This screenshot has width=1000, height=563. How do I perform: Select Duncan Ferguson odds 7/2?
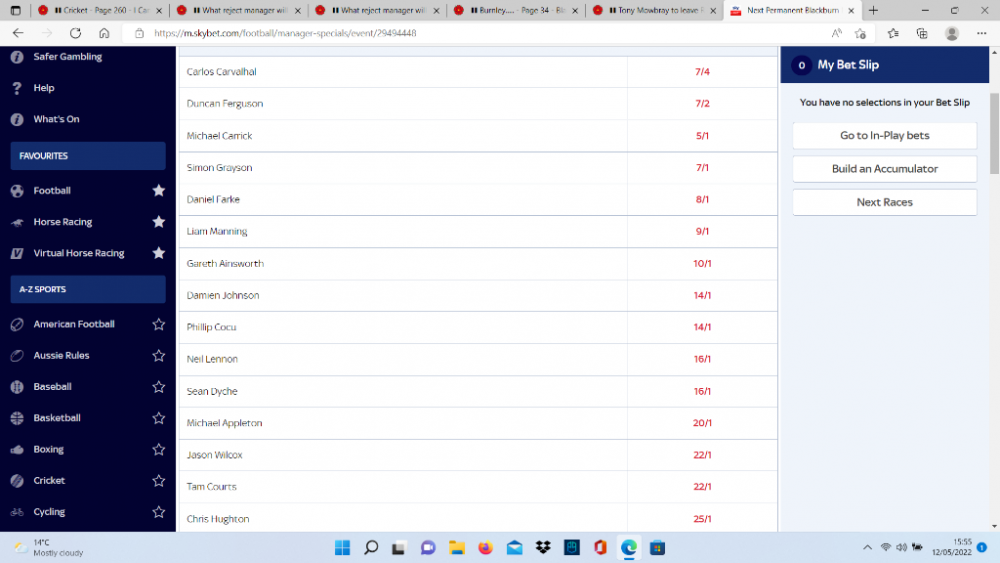(702, 104)
